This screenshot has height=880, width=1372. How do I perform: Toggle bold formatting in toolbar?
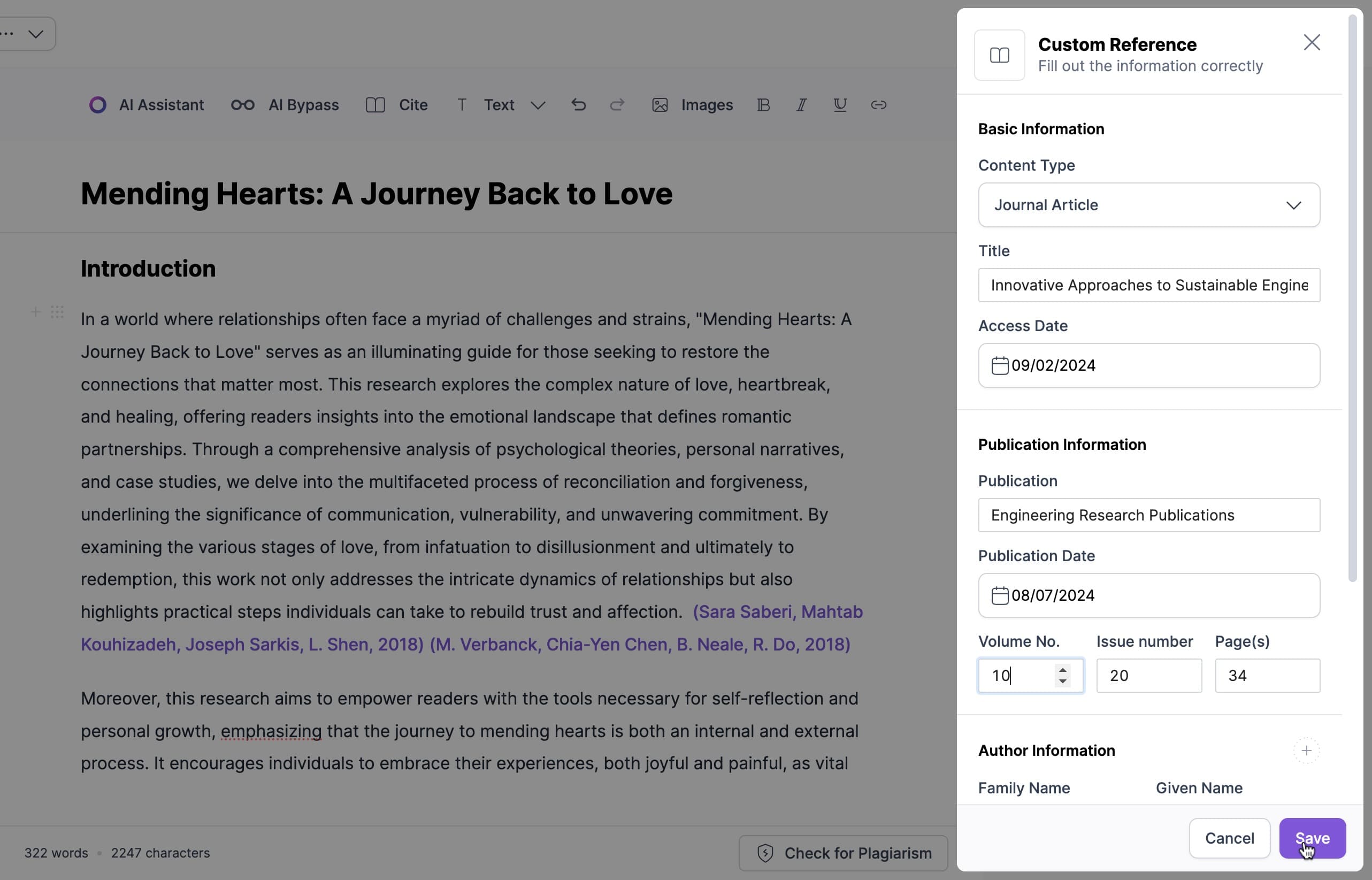(764, 104)
